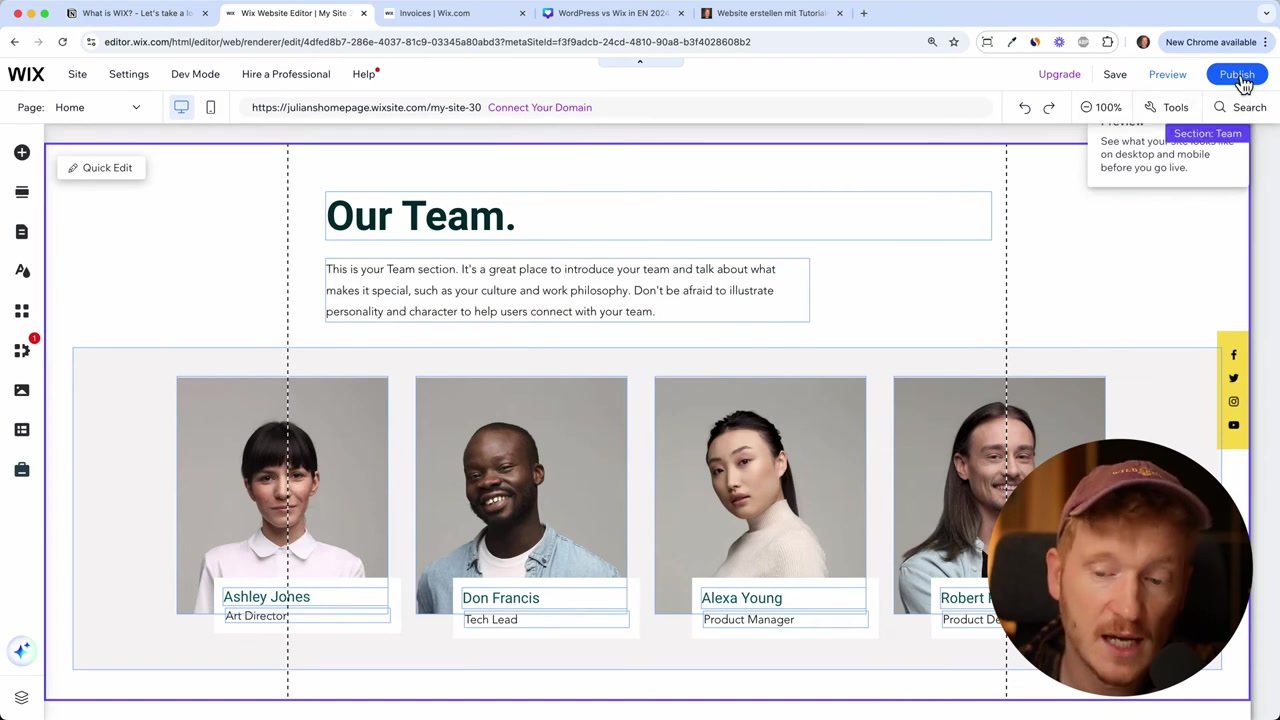Click the Preview button
Image resolution: width=1280 pixels, height=720 pixels.
(1167, 74)
